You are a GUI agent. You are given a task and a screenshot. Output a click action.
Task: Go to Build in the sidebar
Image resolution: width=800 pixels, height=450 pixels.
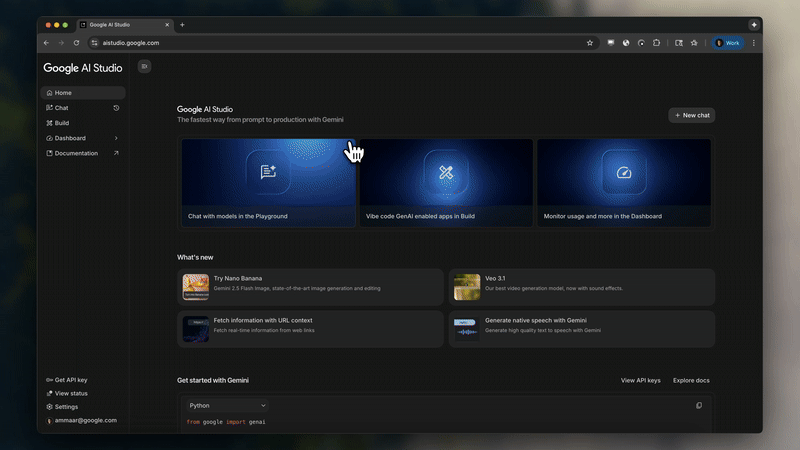tap(61, 123)
